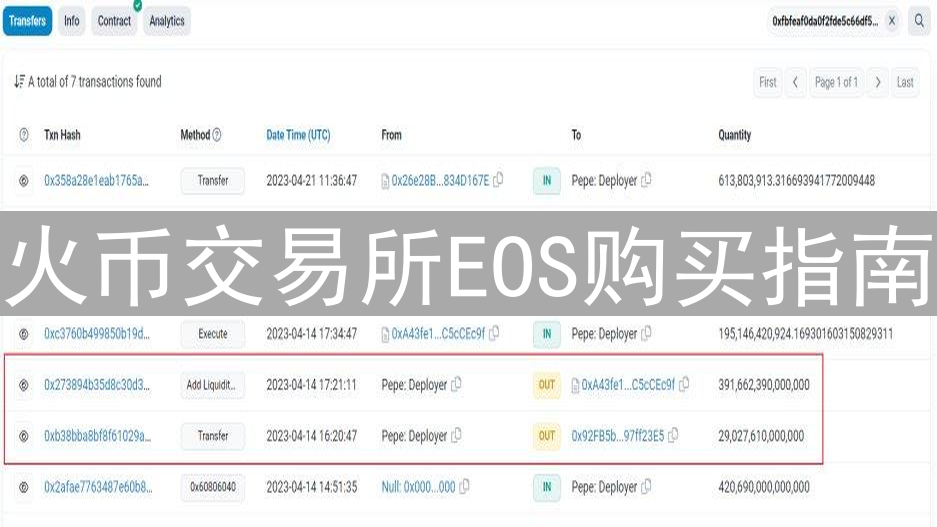Viewport: 937px width, 527px height.
Task: Open transaction 0xb38bba8bf8f61029a
Action: coord(97,436)
